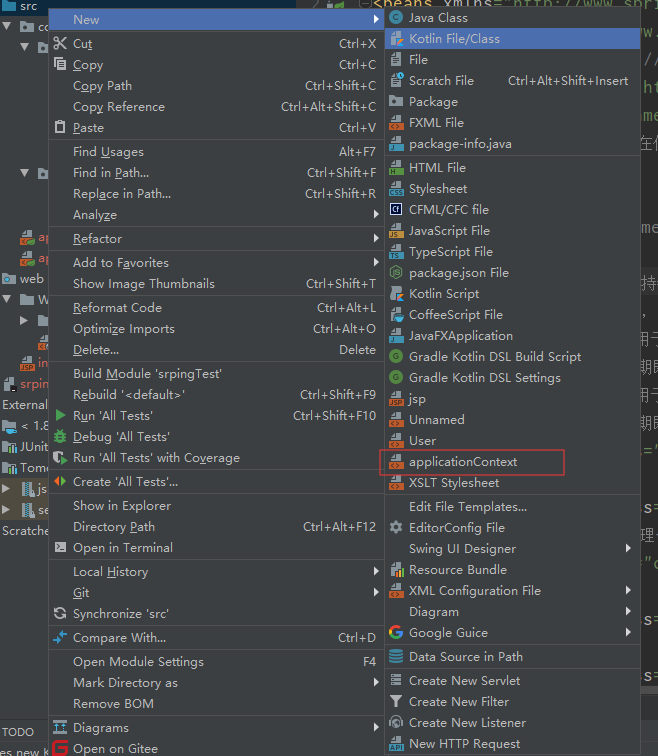The image size is (658, 756).
Task: Click the Open on Gitee icon
Action: click(x=60, y=748)
